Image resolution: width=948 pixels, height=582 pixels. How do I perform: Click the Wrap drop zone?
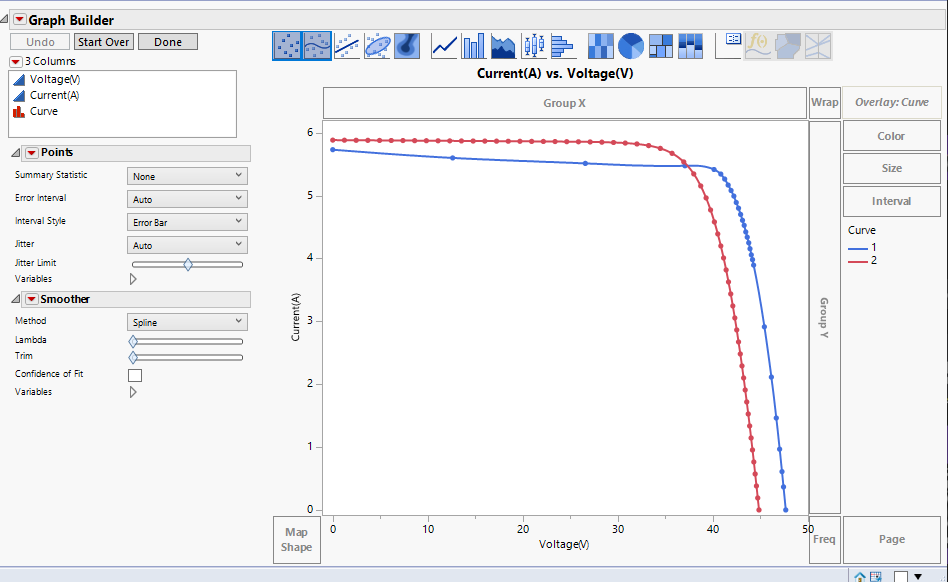(825, 102)
